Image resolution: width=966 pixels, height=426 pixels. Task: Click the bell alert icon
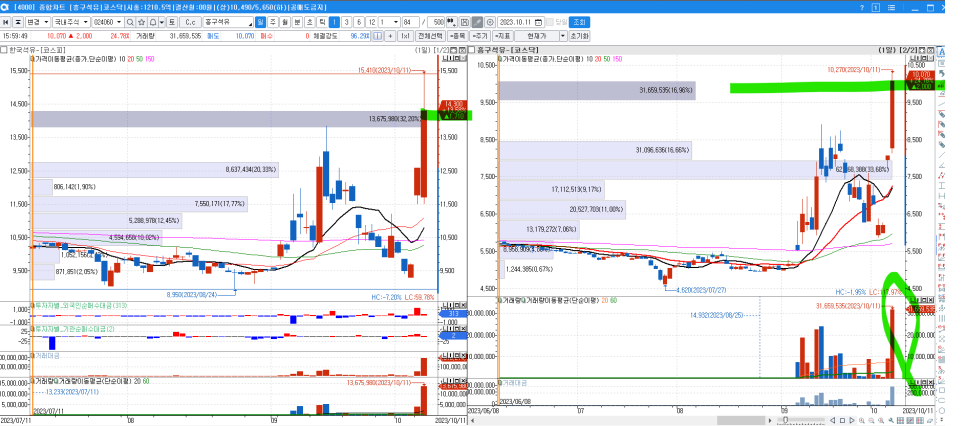tap(153, 22)
